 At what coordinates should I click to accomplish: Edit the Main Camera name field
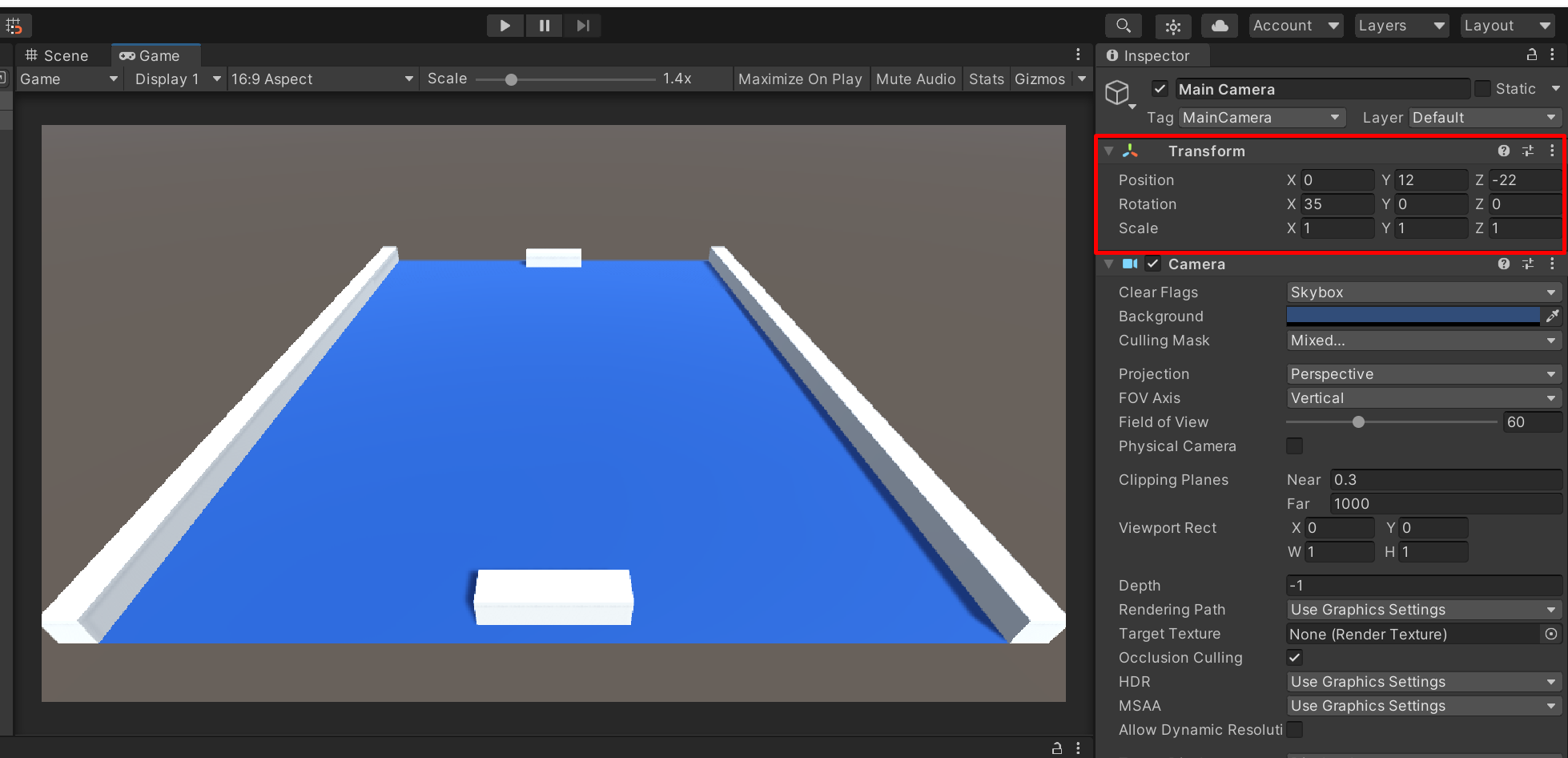(x=1322, y=89)
